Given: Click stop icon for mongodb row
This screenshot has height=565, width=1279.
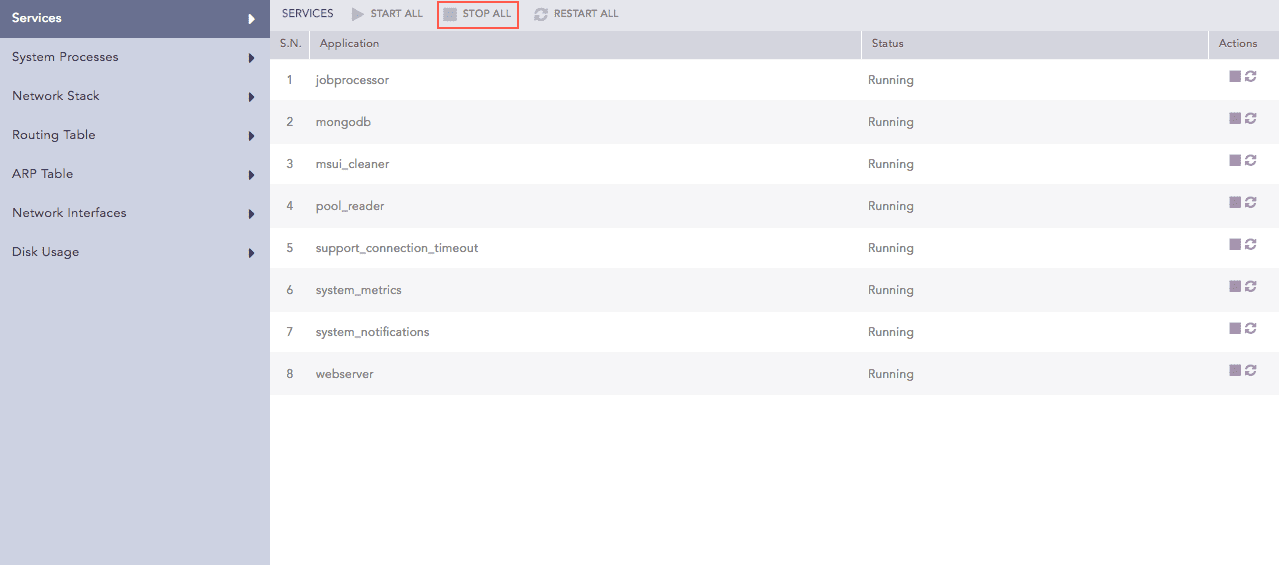Looking at the screenshot, I should tap(1235, 119).
